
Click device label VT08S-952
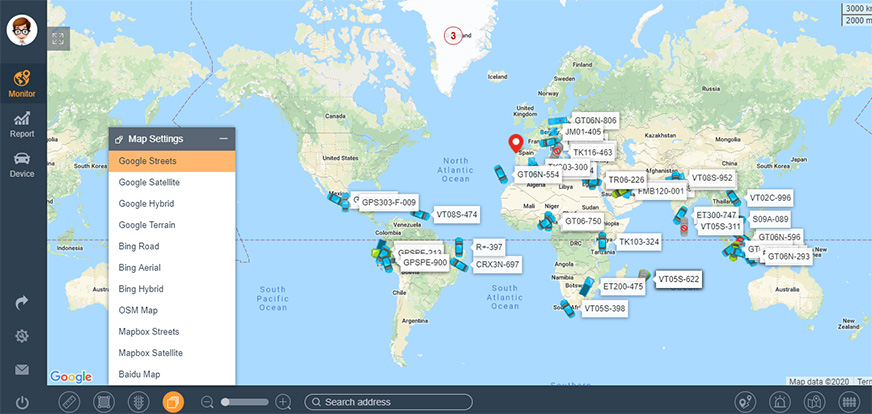[712, 179]
